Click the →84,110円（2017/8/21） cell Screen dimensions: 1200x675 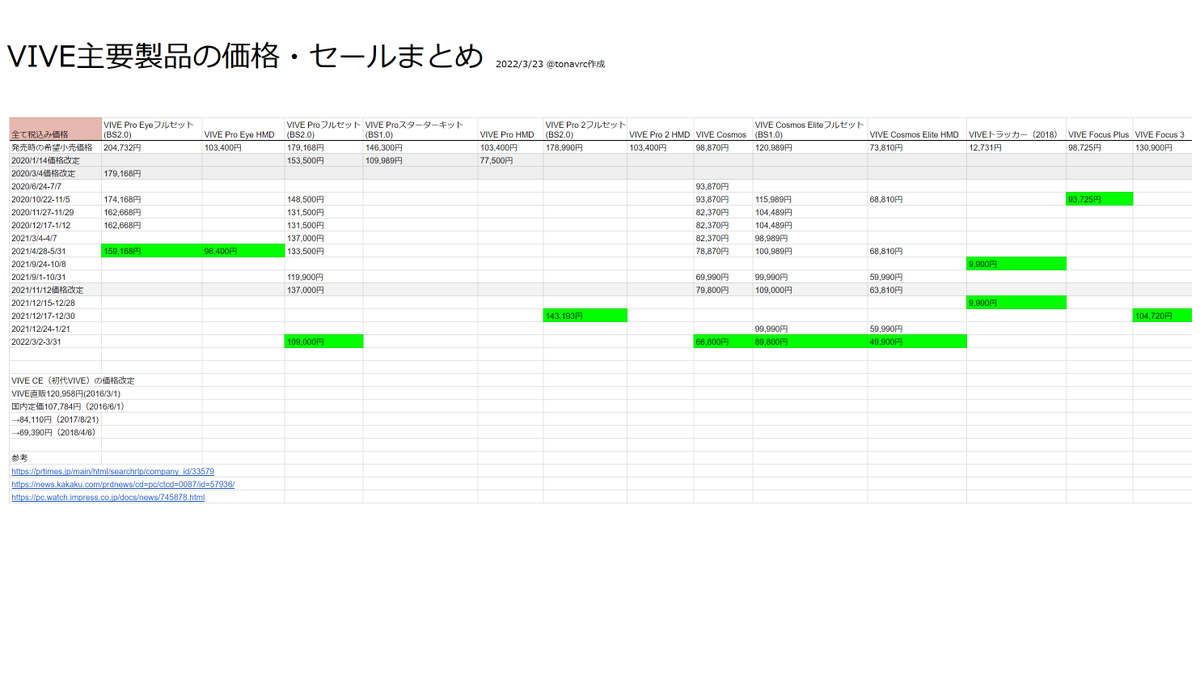55,420
